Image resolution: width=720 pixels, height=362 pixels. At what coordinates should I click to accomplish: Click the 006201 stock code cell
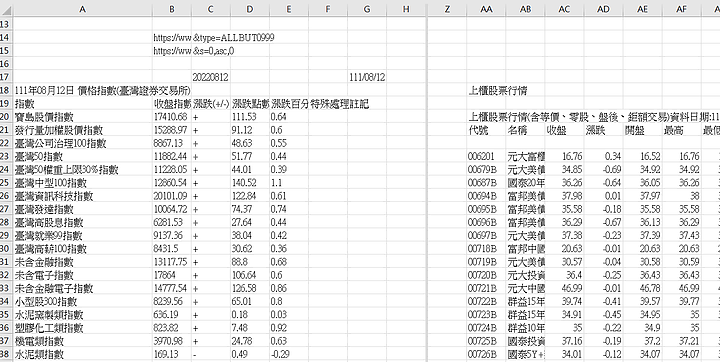click(486, 157)
